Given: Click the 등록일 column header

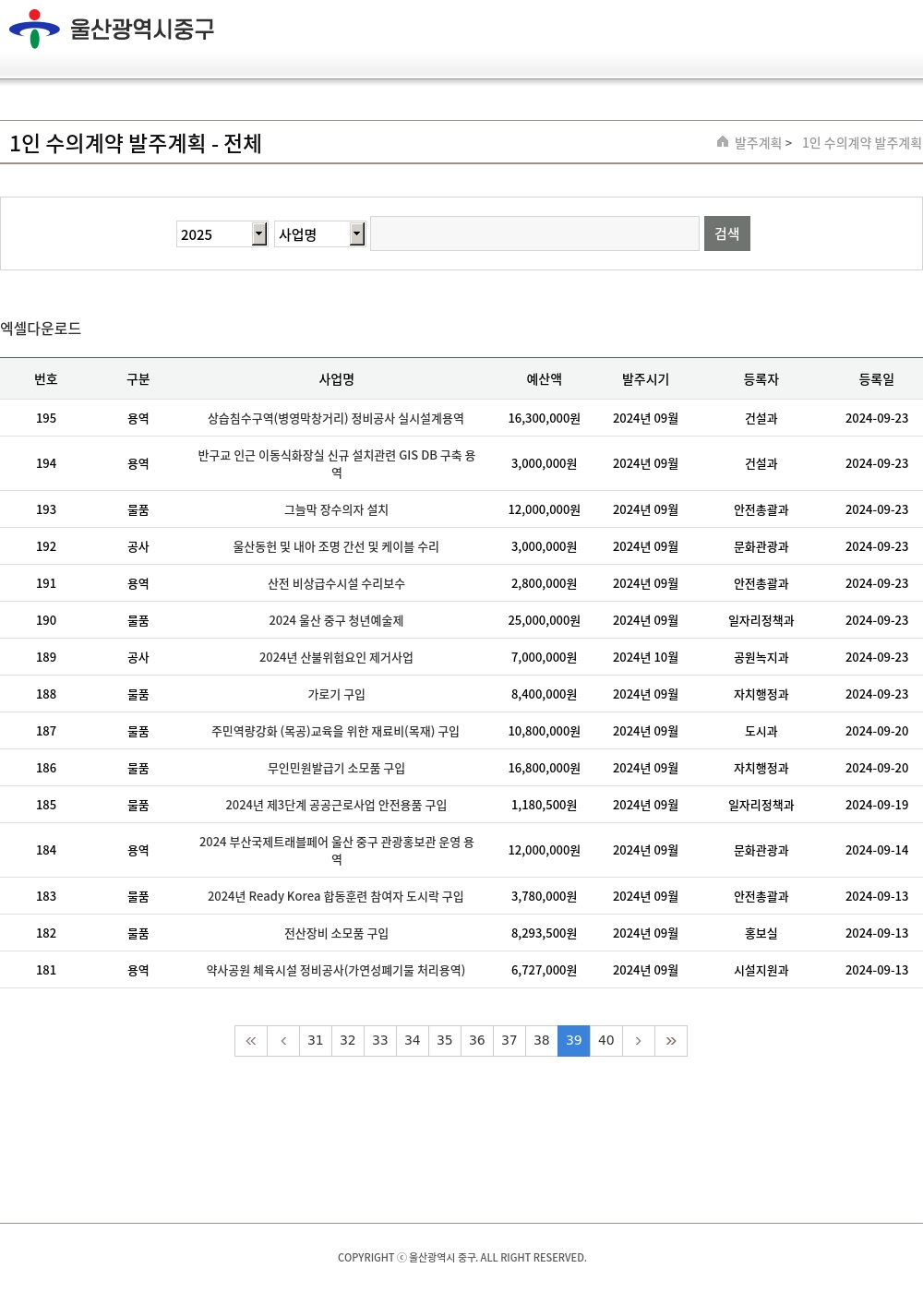Looking at the screenshot, I should coord(877,379).
